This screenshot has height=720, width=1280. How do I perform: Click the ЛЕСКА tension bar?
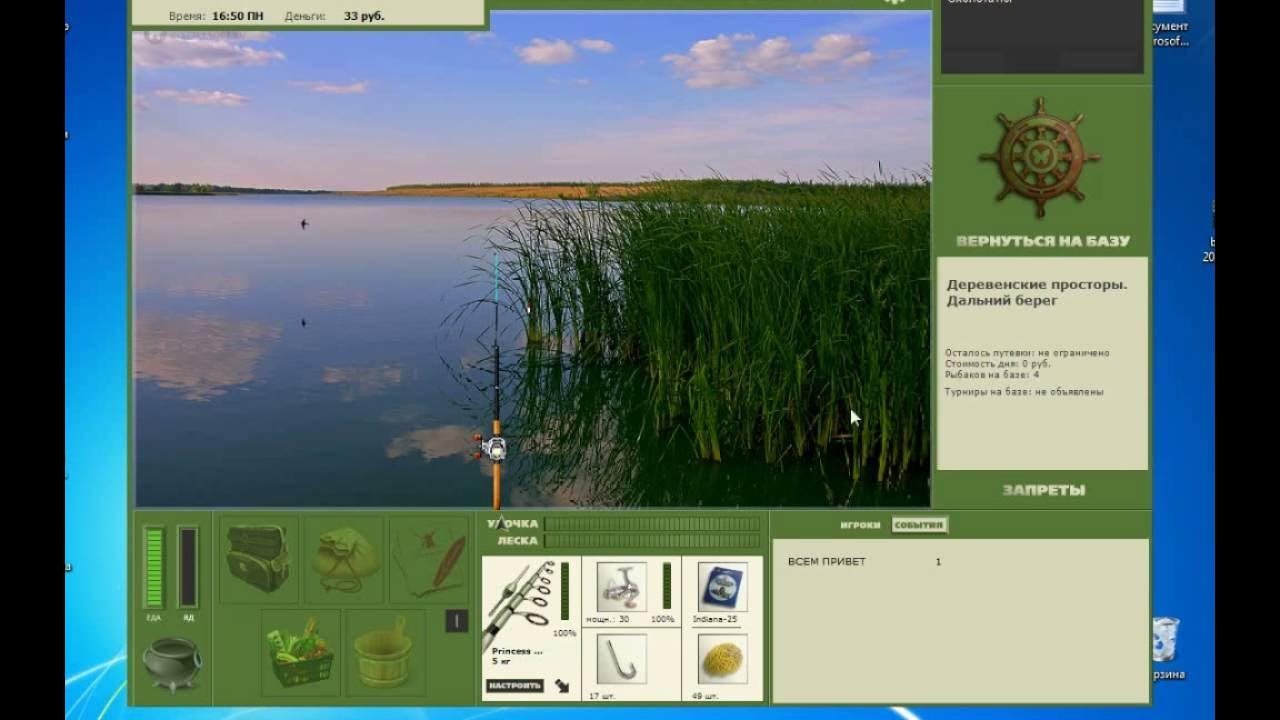tap(652, 541)
